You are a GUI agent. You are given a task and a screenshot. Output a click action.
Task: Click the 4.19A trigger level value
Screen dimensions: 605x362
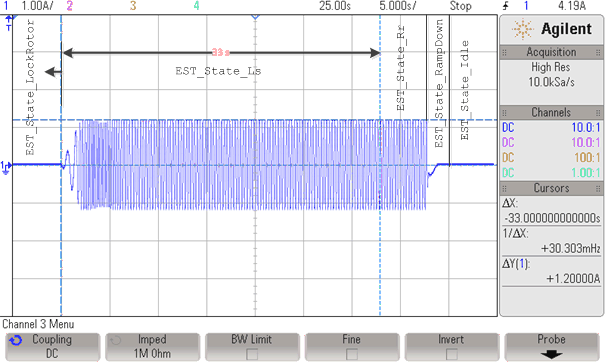coord(572,6)
